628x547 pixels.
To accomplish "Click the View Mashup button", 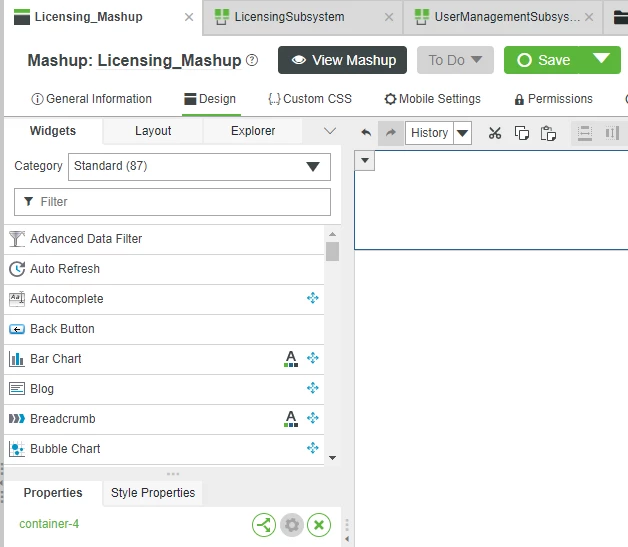I will 342,60.
